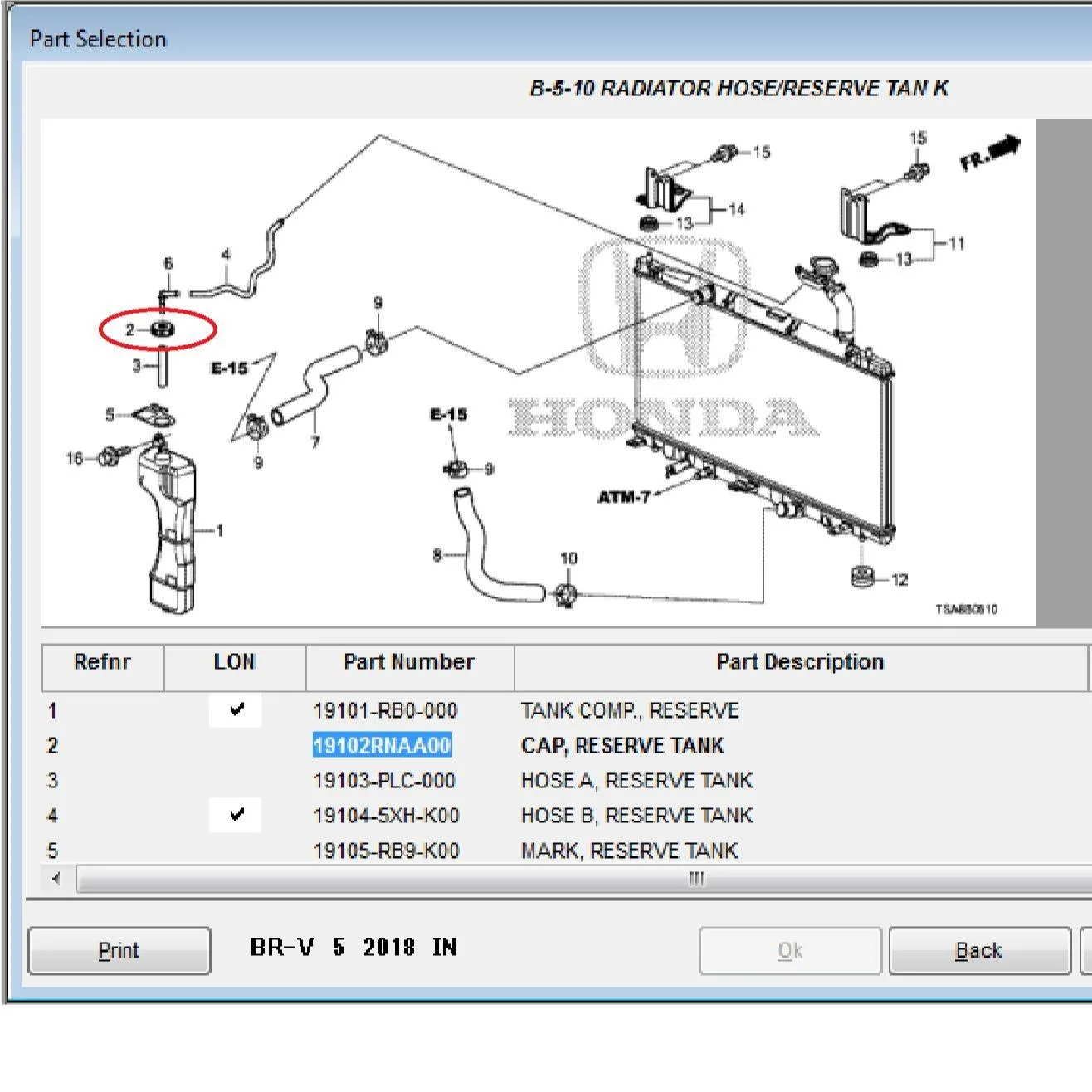Click callout number 14 in the diagram

737,209
